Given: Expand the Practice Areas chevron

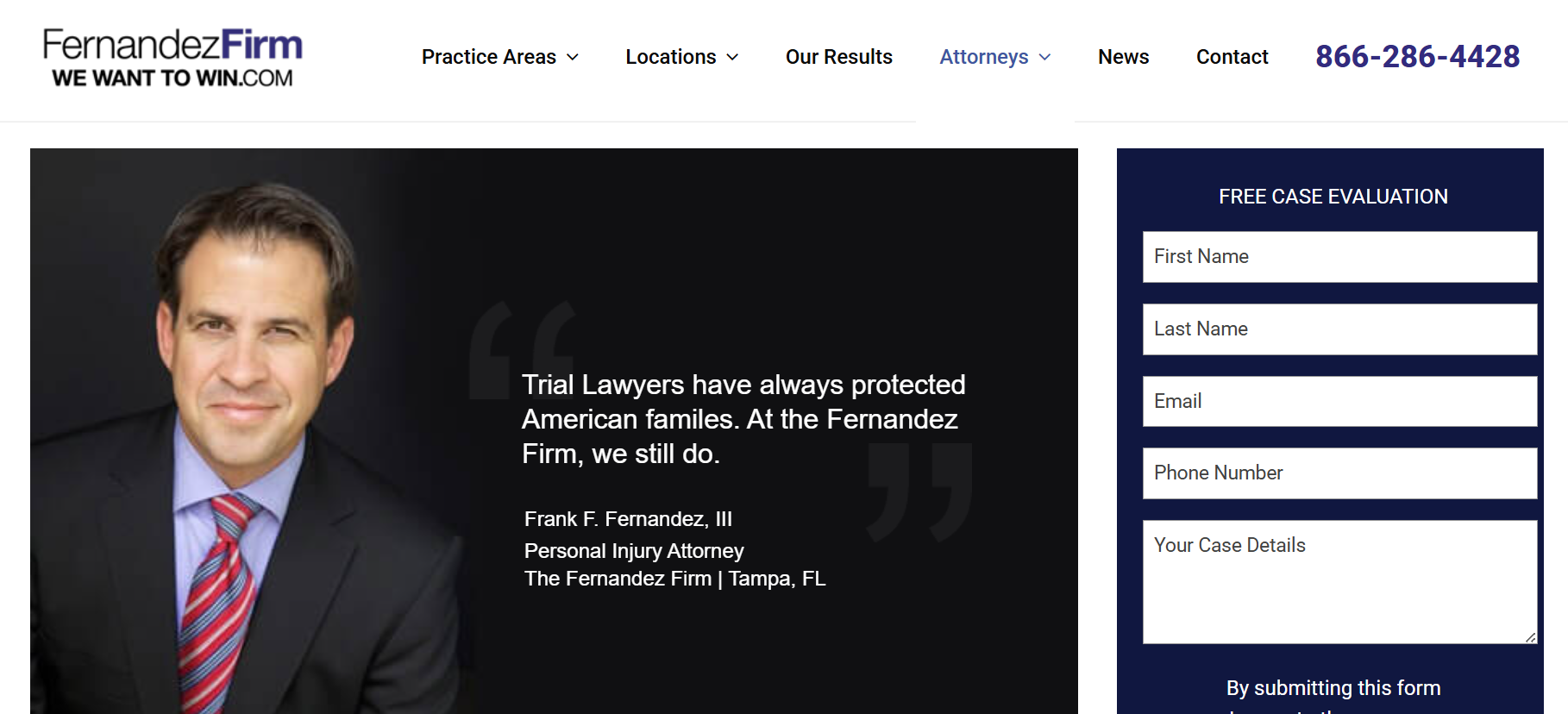Looking at the screenshot, I should click(x=573, y=57).
